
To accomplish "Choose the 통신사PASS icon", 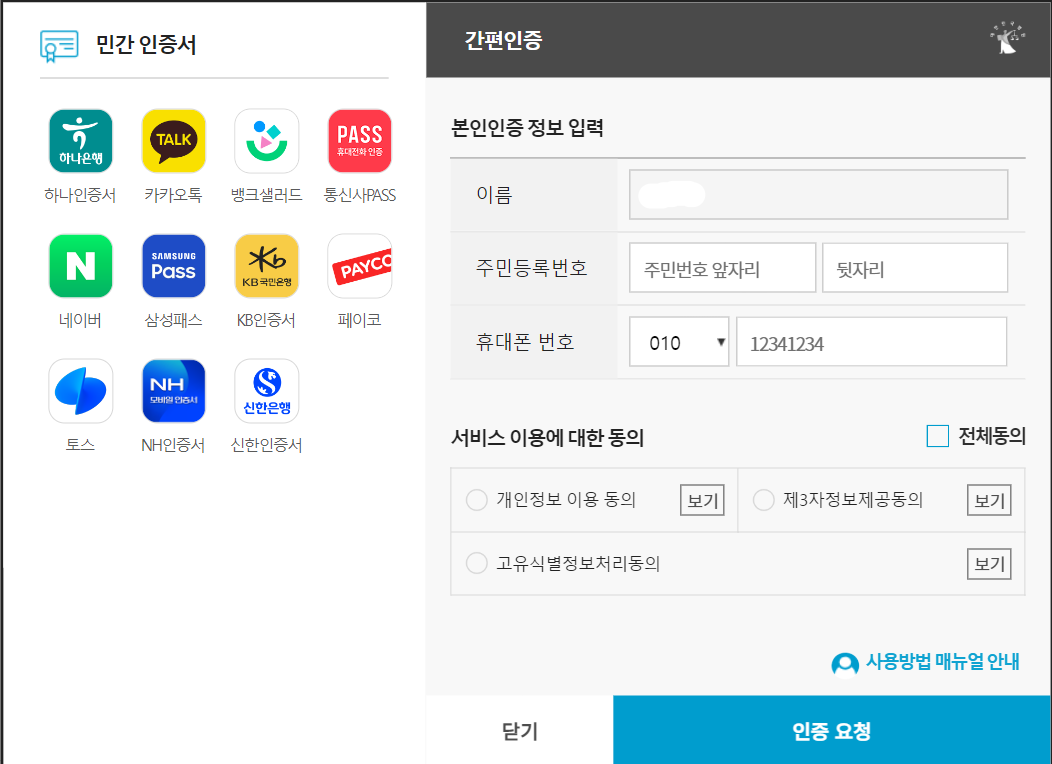I will click(x=360, y=141).
